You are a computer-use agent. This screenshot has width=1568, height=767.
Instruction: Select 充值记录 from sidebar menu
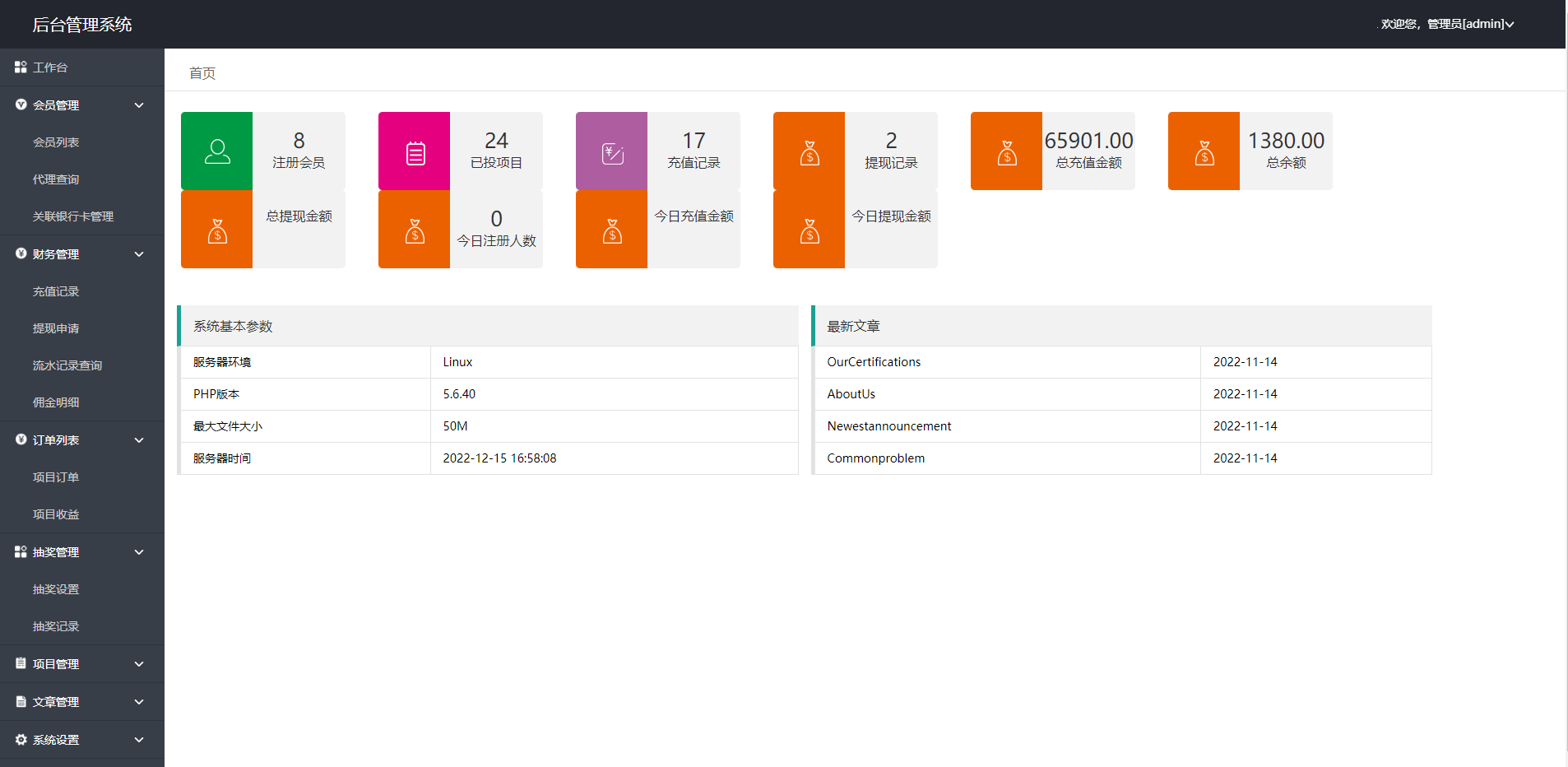tap(56, 291)
